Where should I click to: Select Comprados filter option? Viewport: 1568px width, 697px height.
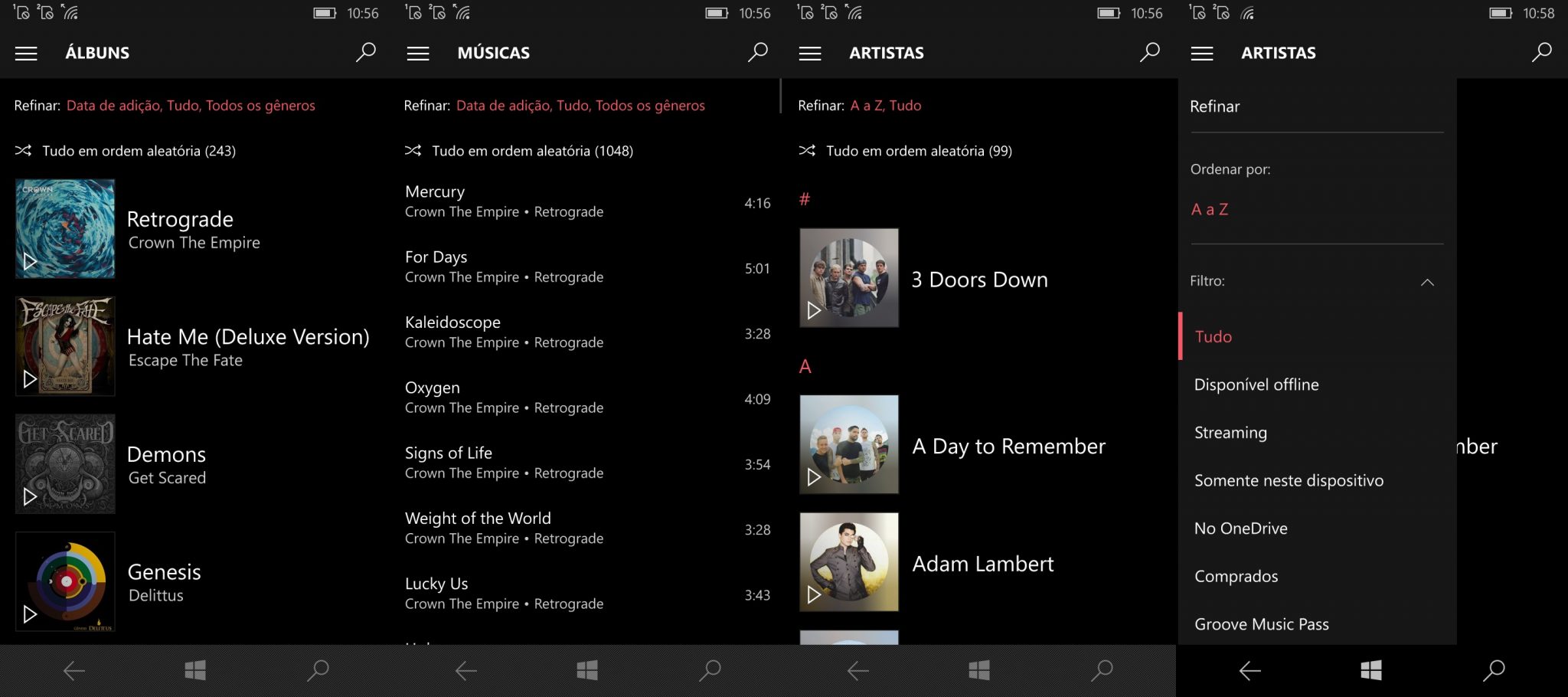pyautogui.click(x=1236, y=576)
